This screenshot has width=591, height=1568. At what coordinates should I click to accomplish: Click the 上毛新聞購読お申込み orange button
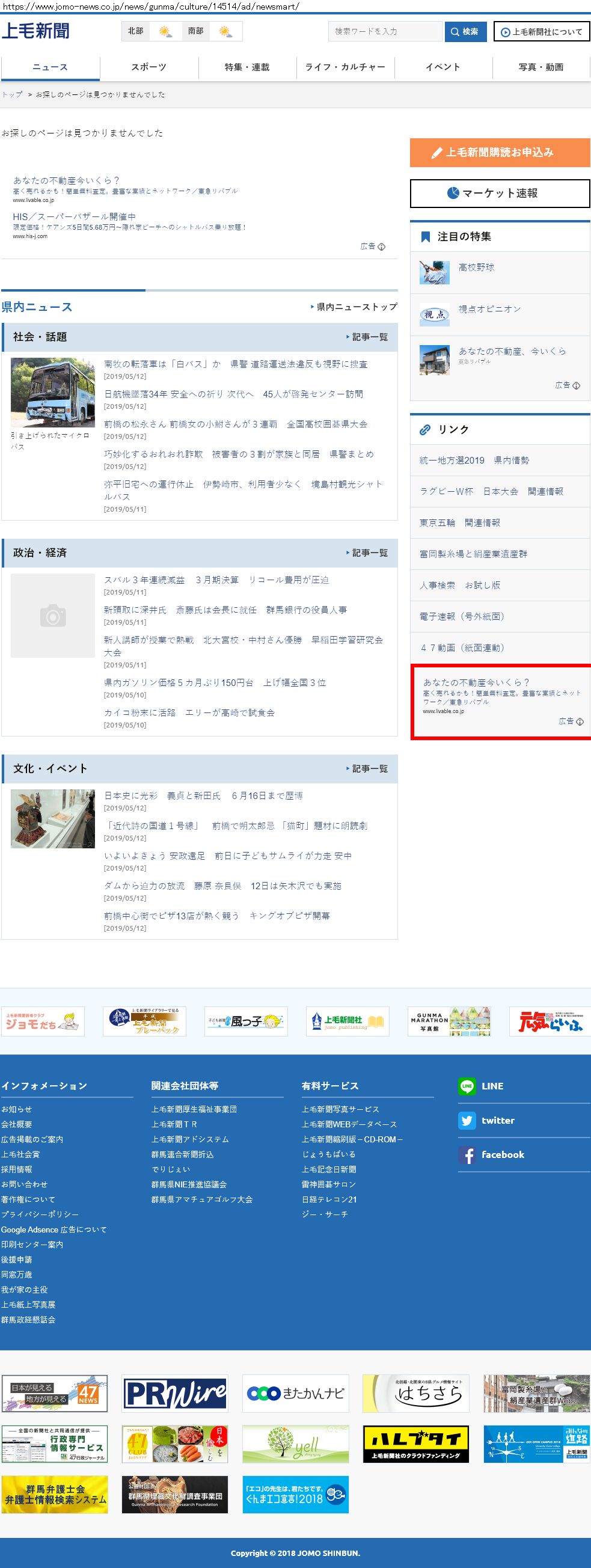tap(500, 152)
